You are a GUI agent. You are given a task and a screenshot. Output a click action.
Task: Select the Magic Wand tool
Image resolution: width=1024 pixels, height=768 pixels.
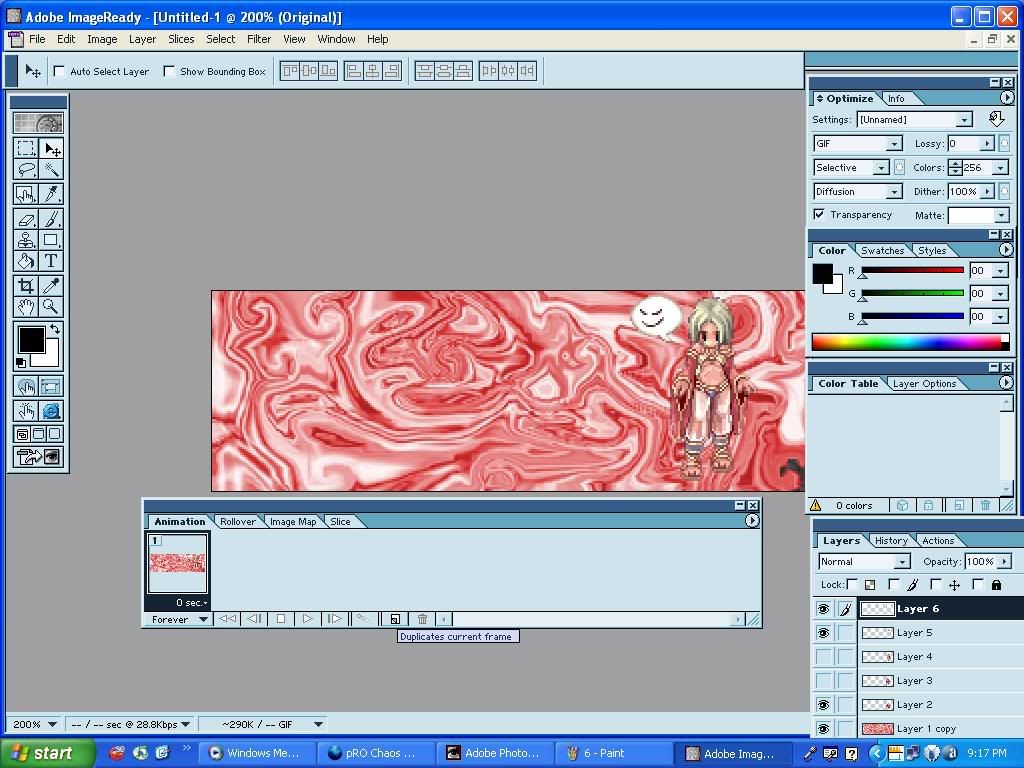(x=51, y=170)
